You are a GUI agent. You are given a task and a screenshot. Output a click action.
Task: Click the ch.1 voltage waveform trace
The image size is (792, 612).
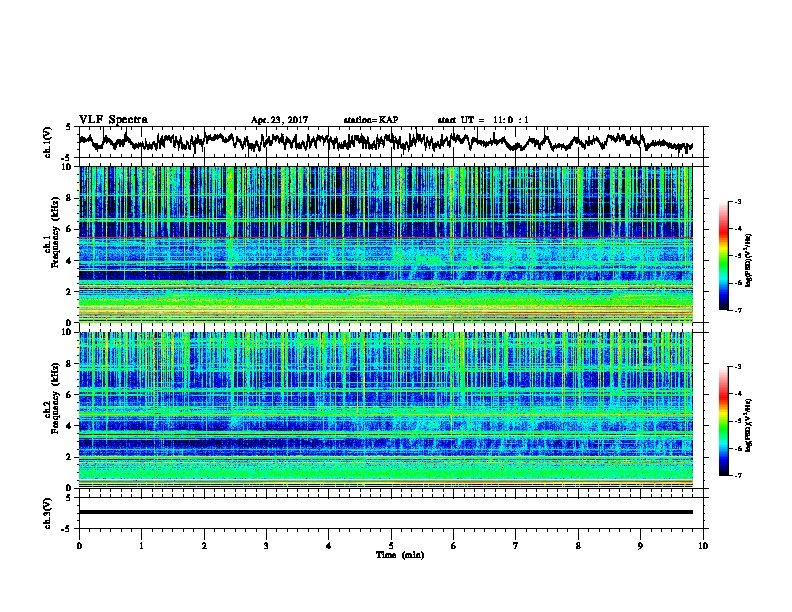[x=386, y=142]
